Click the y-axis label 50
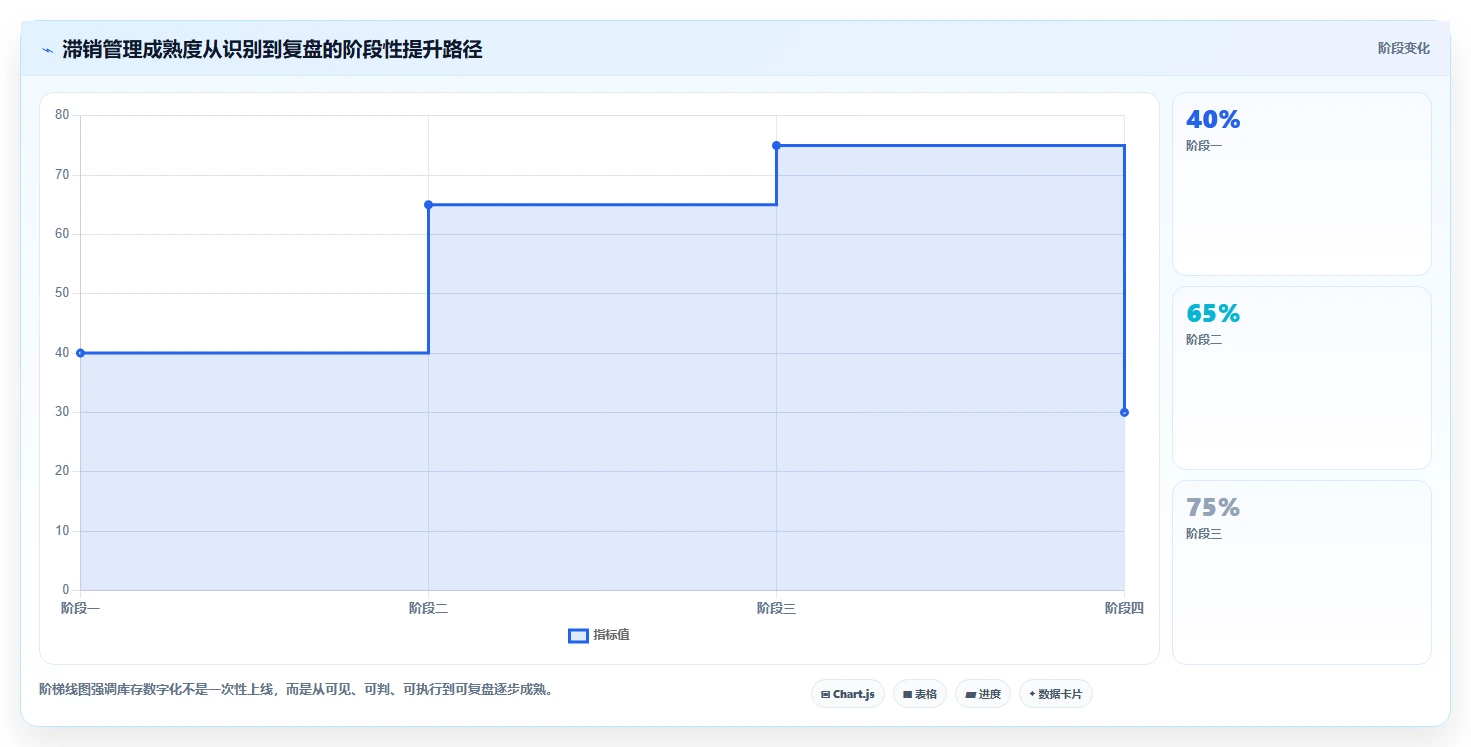Screen dimensions: 1471x747 (62, 293)
